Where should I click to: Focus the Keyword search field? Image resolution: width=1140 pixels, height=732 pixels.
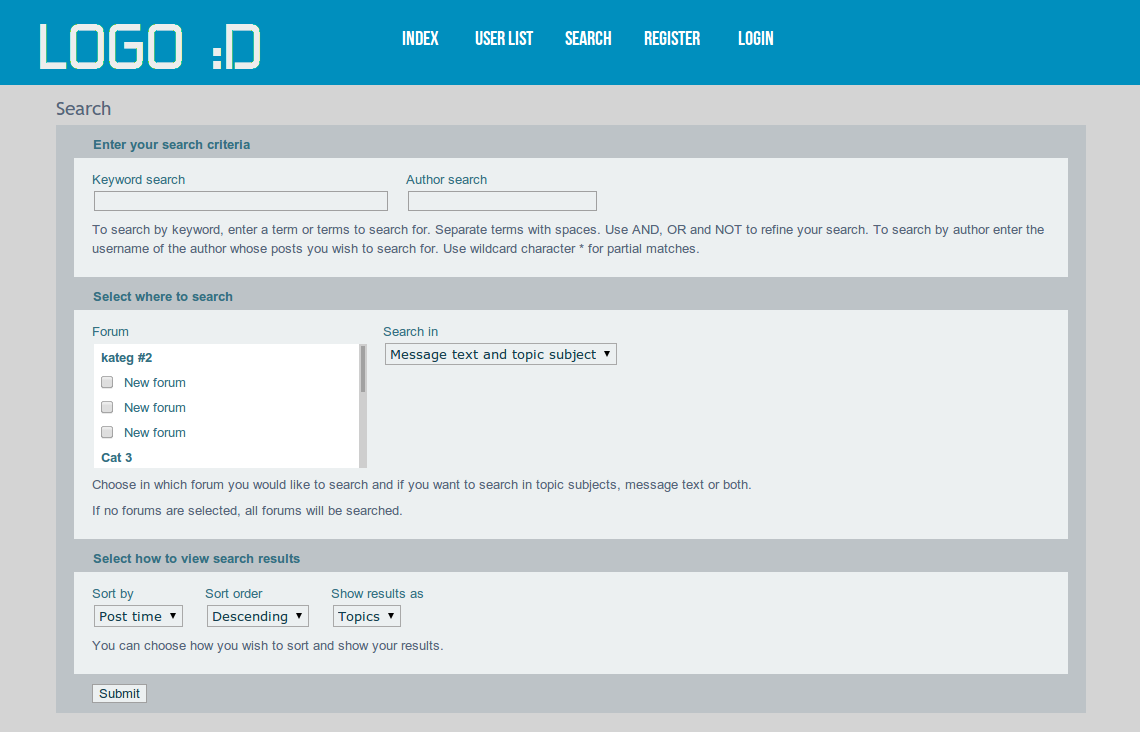pyautogui.click(x=241, y=201)
